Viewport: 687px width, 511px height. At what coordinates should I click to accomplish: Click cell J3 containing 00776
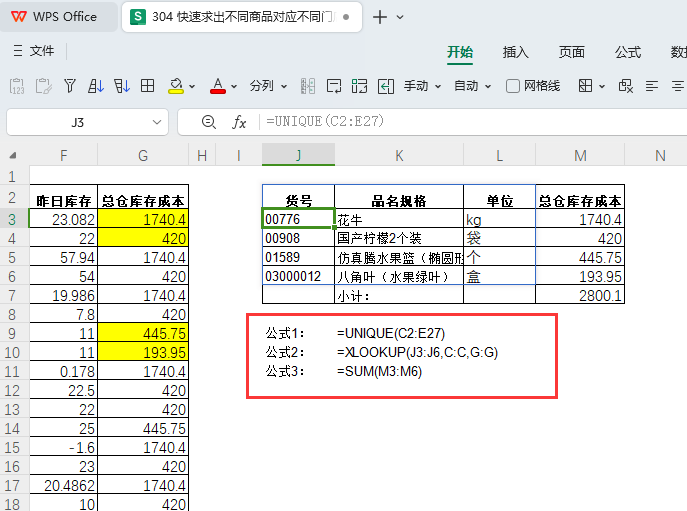tap(298, 218)
